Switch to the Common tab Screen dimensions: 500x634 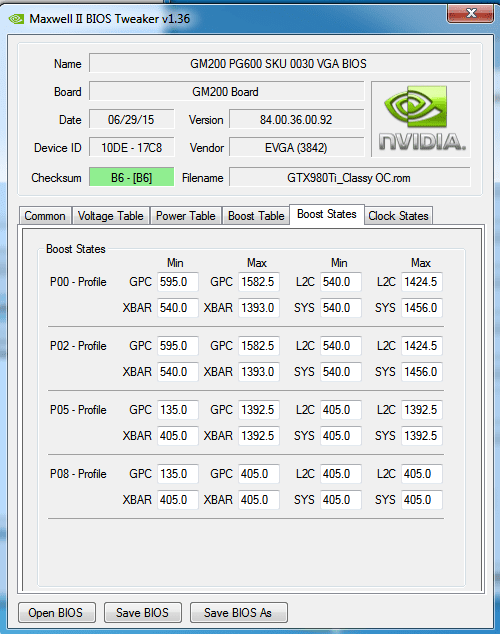pos(45,216)
